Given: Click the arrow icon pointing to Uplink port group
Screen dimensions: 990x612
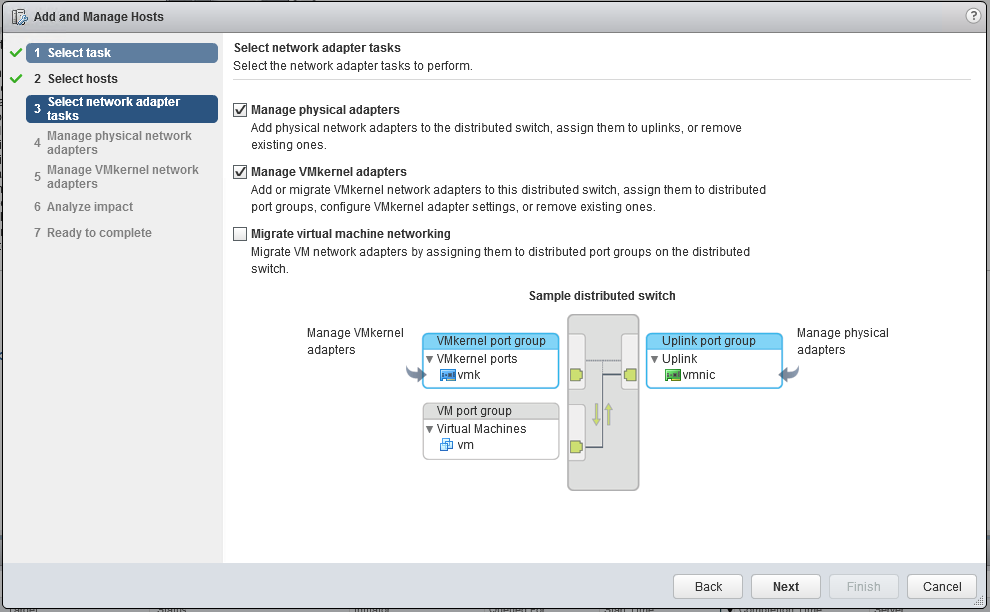Looking at the screenshot, I should [789, 373].
